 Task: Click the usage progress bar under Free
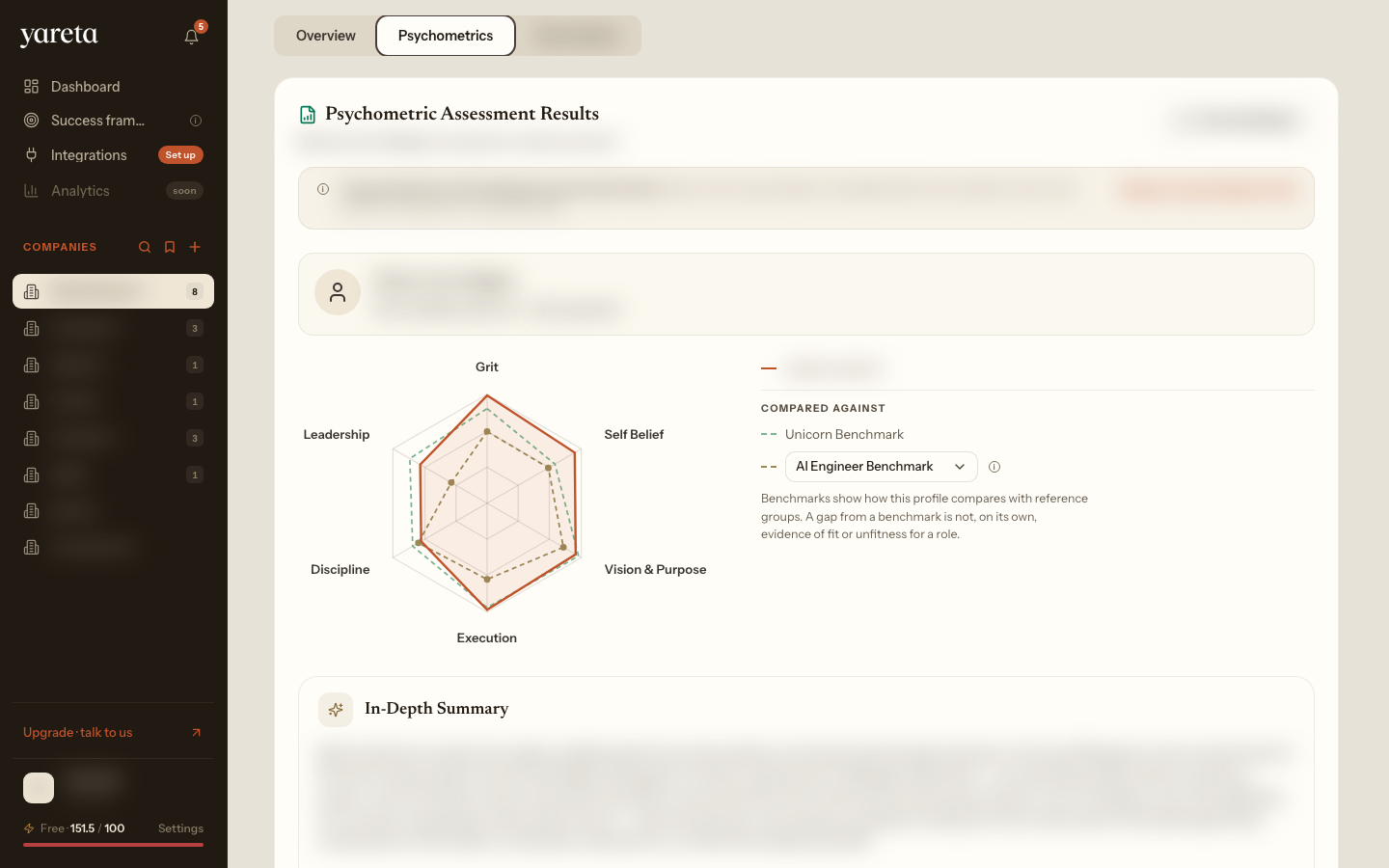point(113,845)
